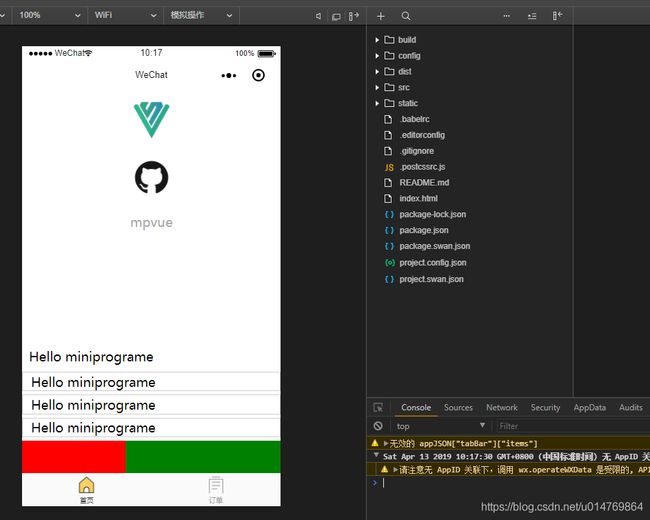650x520 pixels.
Task: Open the .gitignore file
Action: pos(417,151)
